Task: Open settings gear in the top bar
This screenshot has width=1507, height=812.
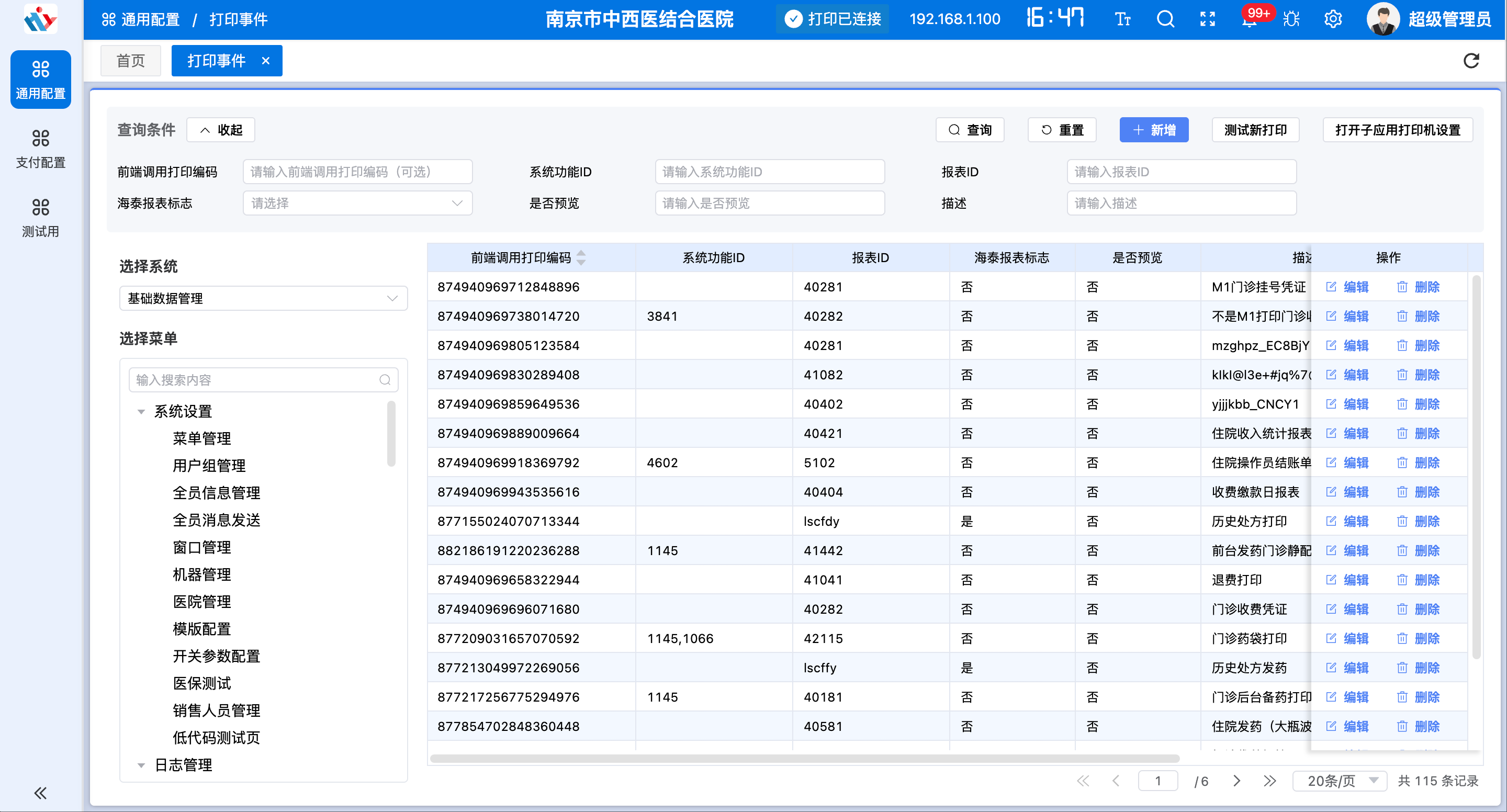Action: click(1333, 19)
